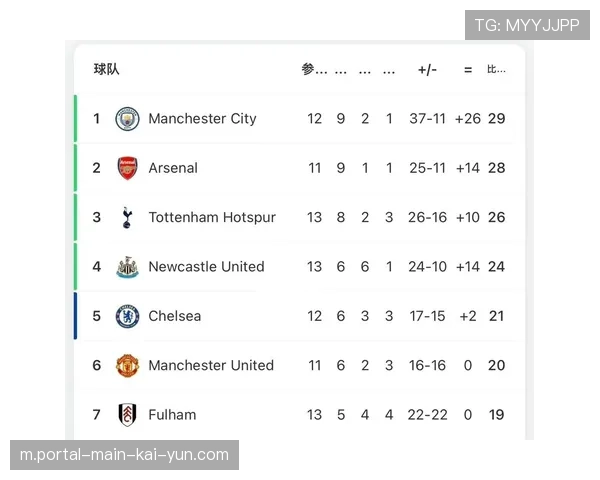600x480 pixels.
Task: Click the Manchester United crest icon
Action: click(127, 365)
